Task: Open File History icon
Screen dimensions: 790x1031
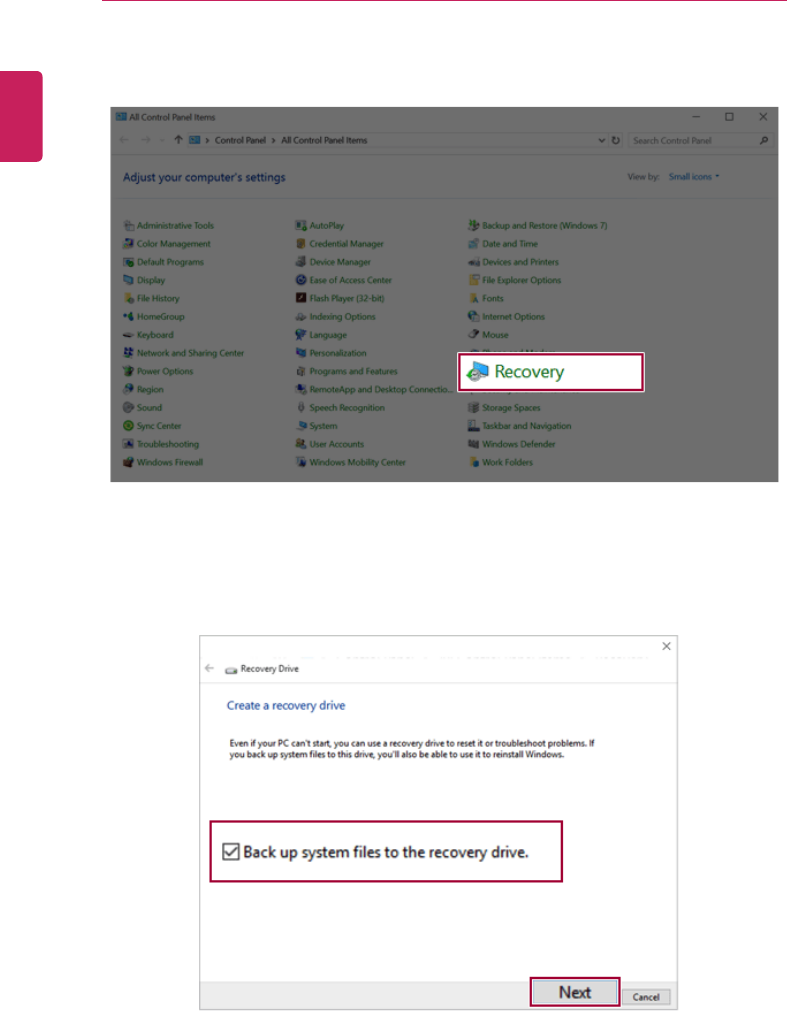Action: (x=129, y=299)
